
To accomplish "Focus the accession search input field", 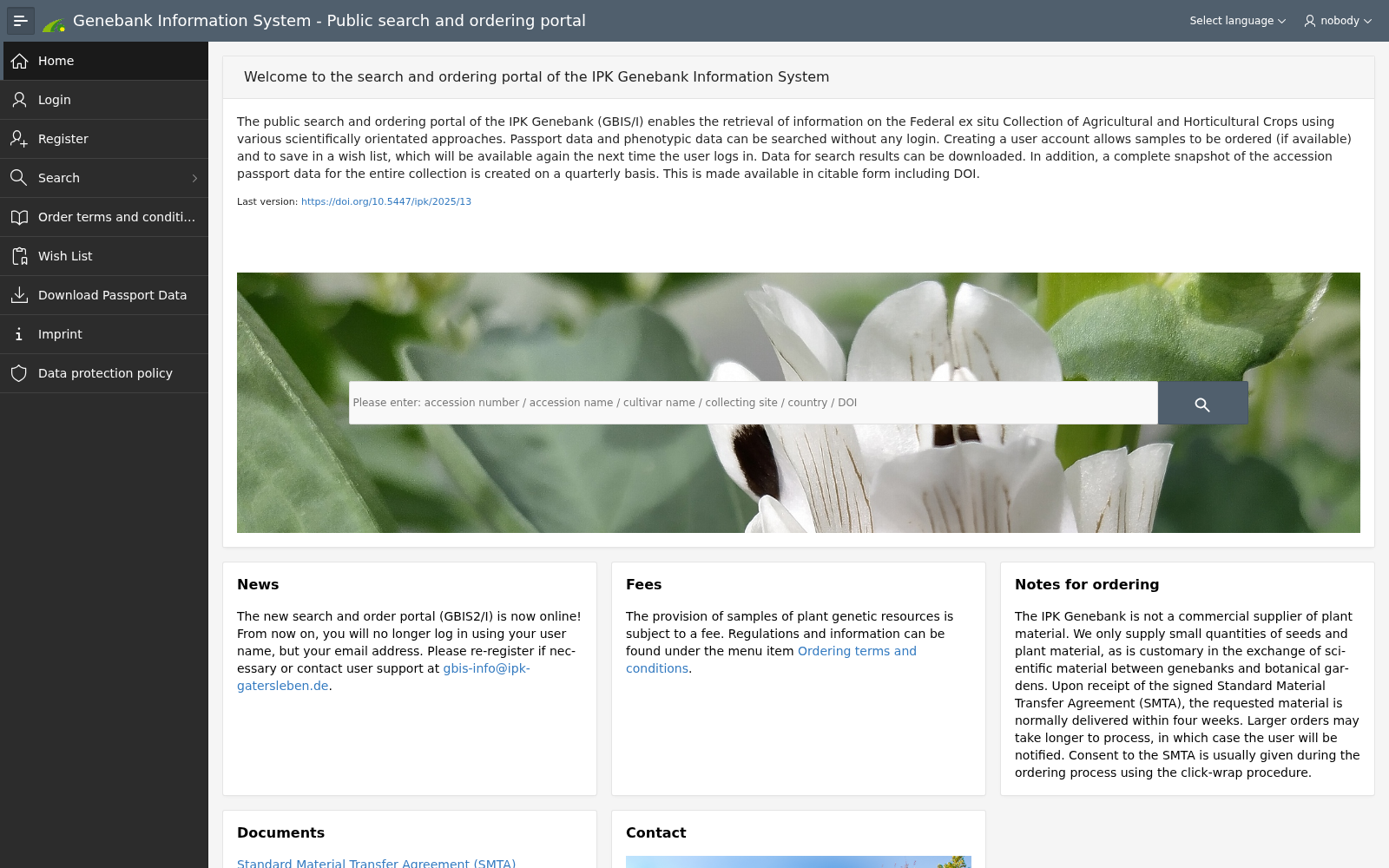I will (753, 403).
